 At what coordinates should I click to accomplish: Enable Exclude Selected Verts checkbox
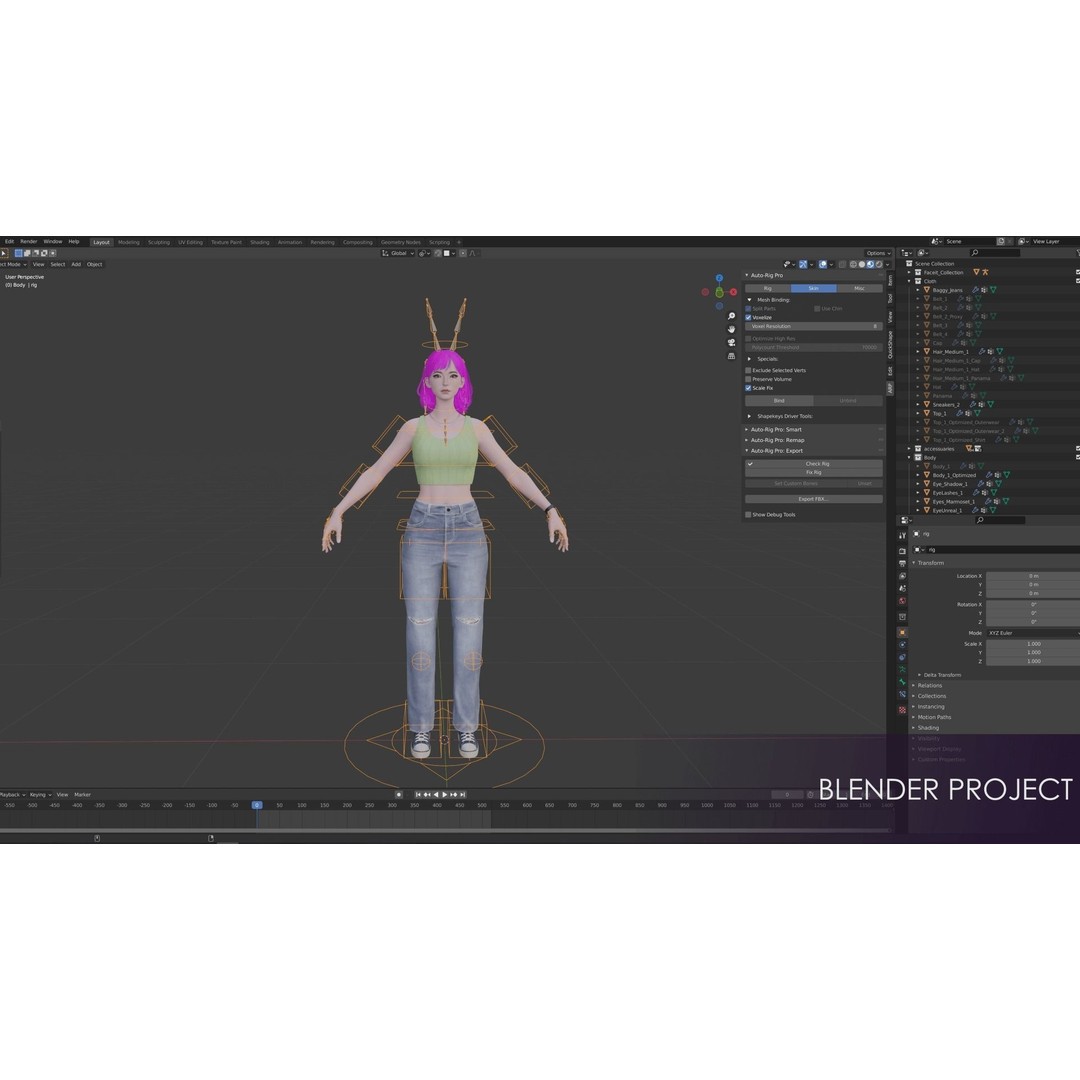pyautogui.click(x=748, y=370)
